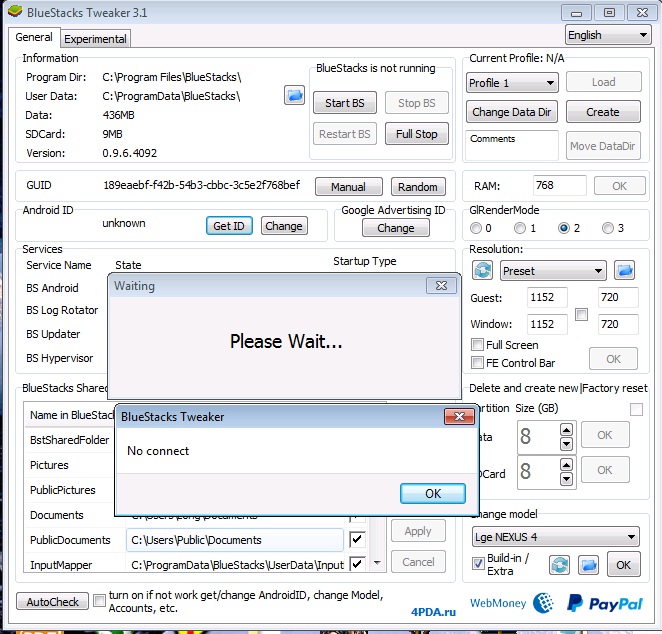The width and height of the screenshot is (662, 634).
Task: Click the Window width field 1152
Action: pos(547,324)
